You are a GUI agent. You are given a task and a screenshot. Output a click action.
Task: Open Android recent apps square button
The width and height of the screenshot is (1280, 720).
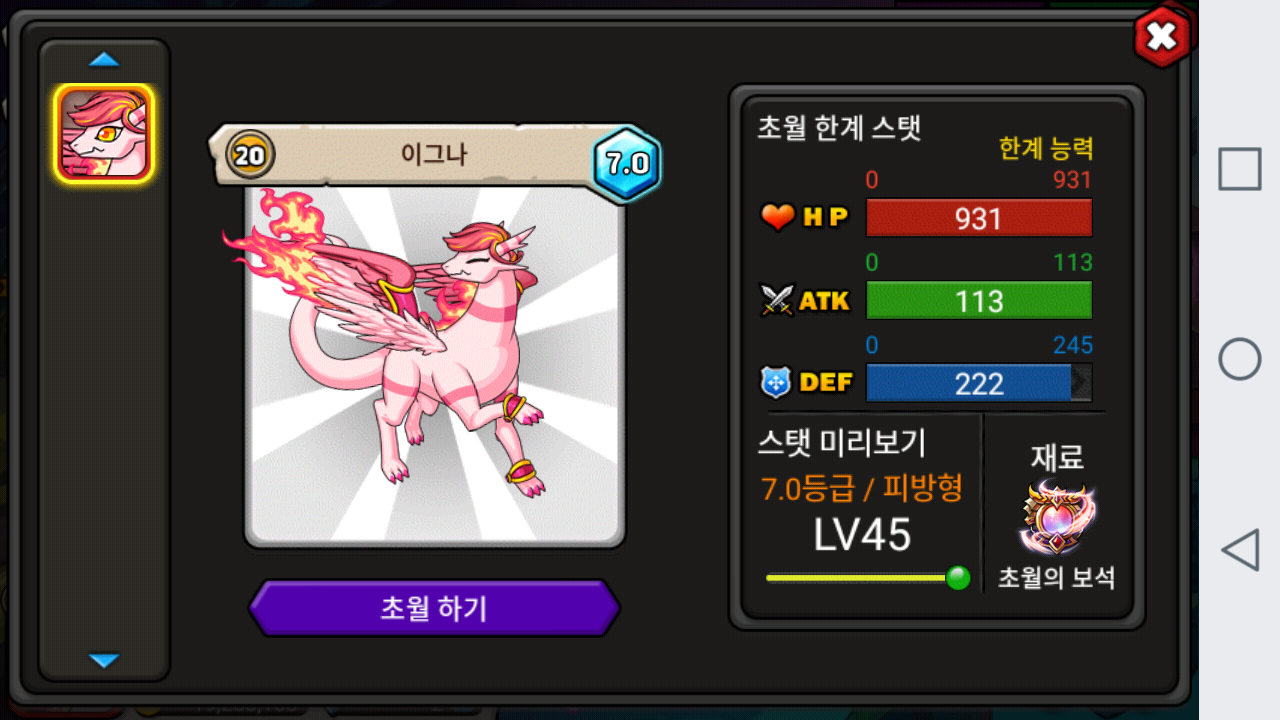(x=1240, y=169)
